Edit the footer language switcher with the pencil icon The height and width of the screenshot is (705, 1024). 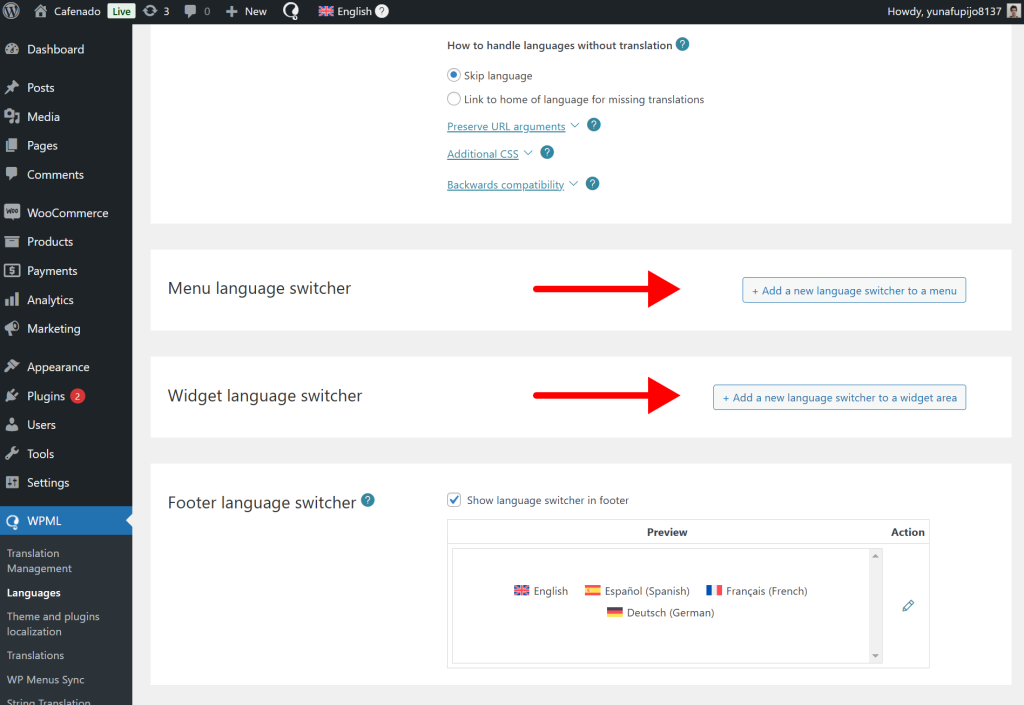(907, 606)
